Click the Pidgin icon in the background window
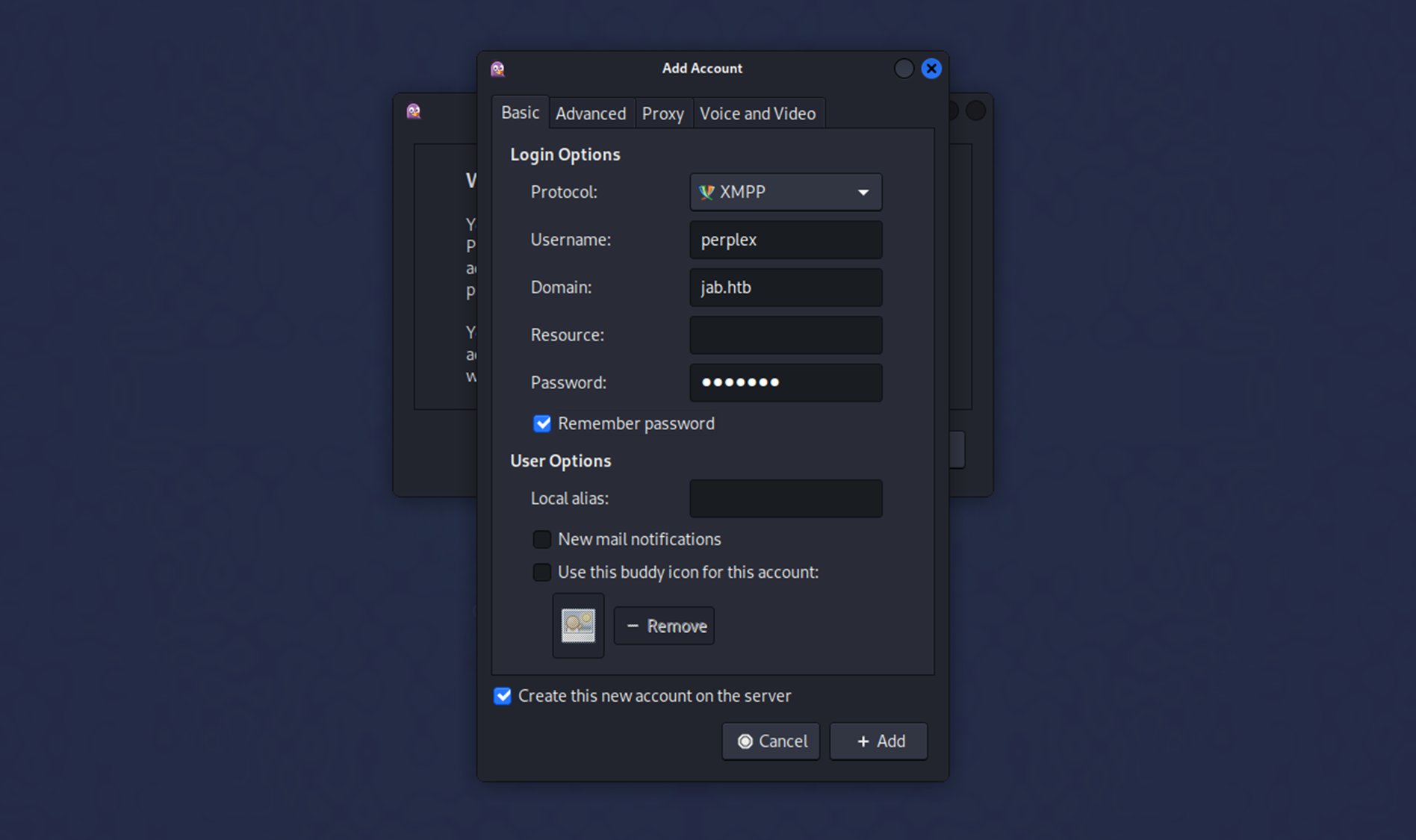1416x840 pixels. pyautogui.click(x=413, y=111)
